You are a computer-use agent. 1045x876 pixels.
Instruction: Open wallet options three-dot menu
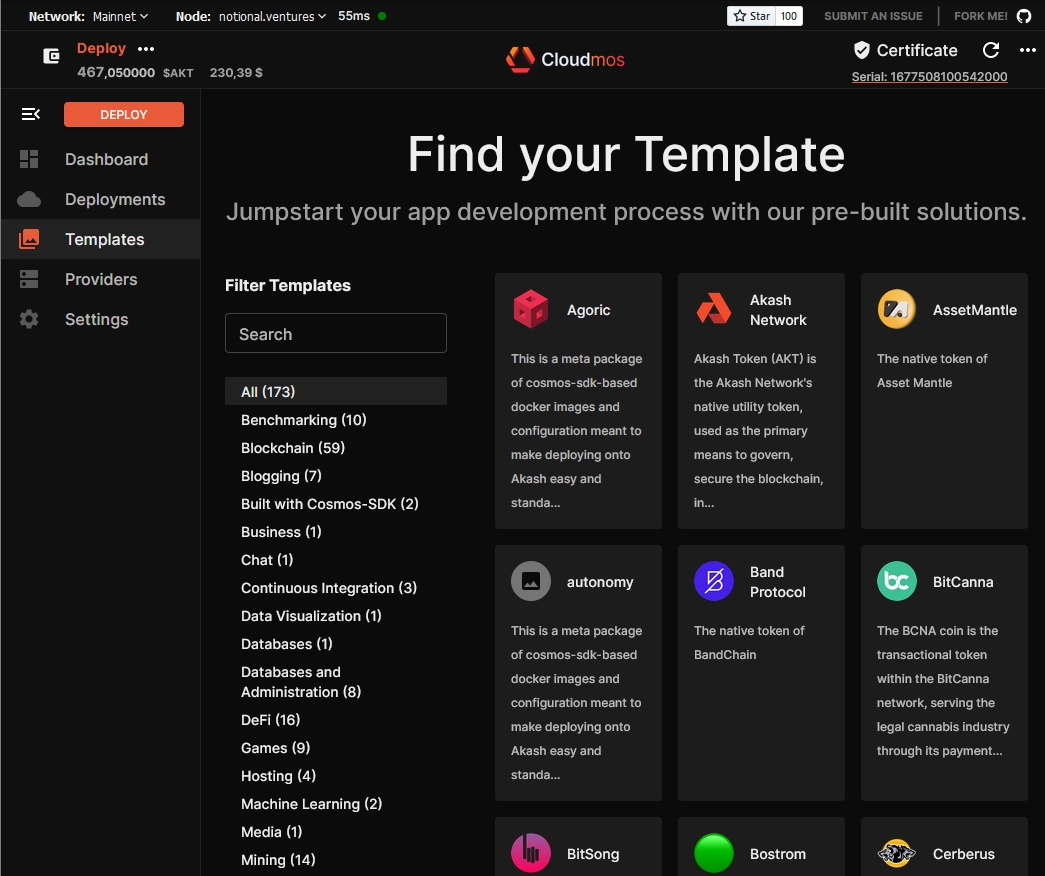pos(146,49)
